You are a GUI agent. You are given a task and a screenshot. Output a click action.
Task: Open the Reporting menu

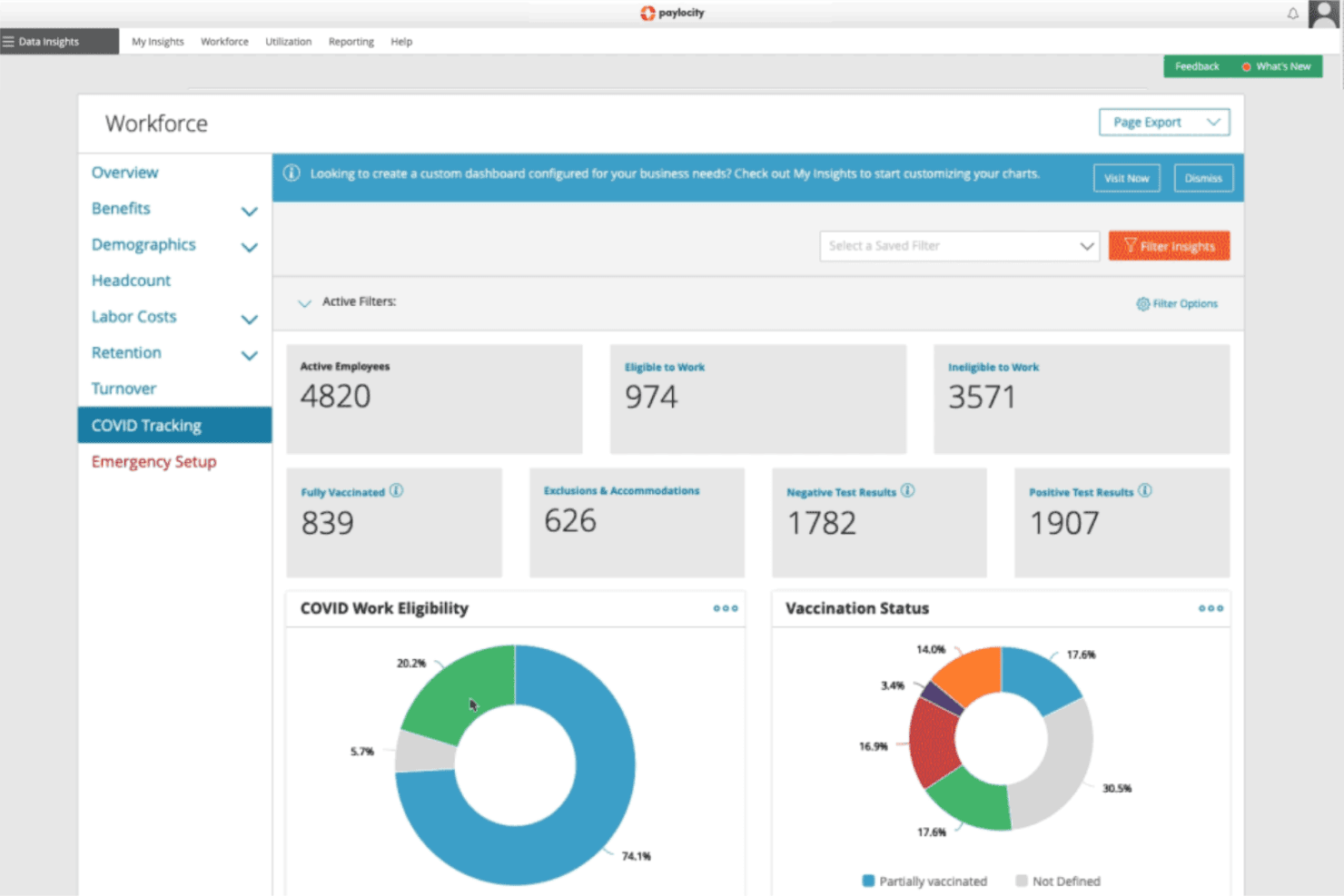pyautogui.click(x=351, y=42)
